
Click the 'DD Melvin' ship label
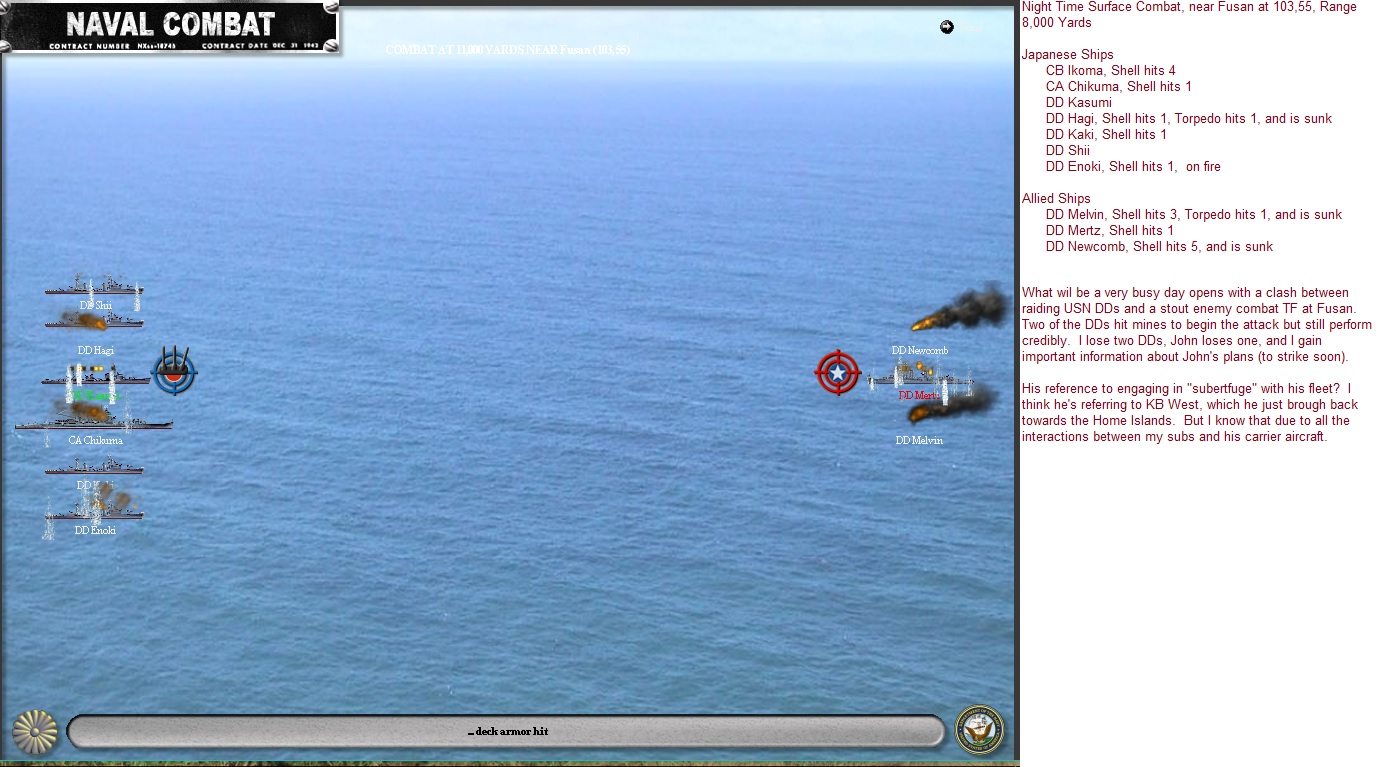point(919,440)
